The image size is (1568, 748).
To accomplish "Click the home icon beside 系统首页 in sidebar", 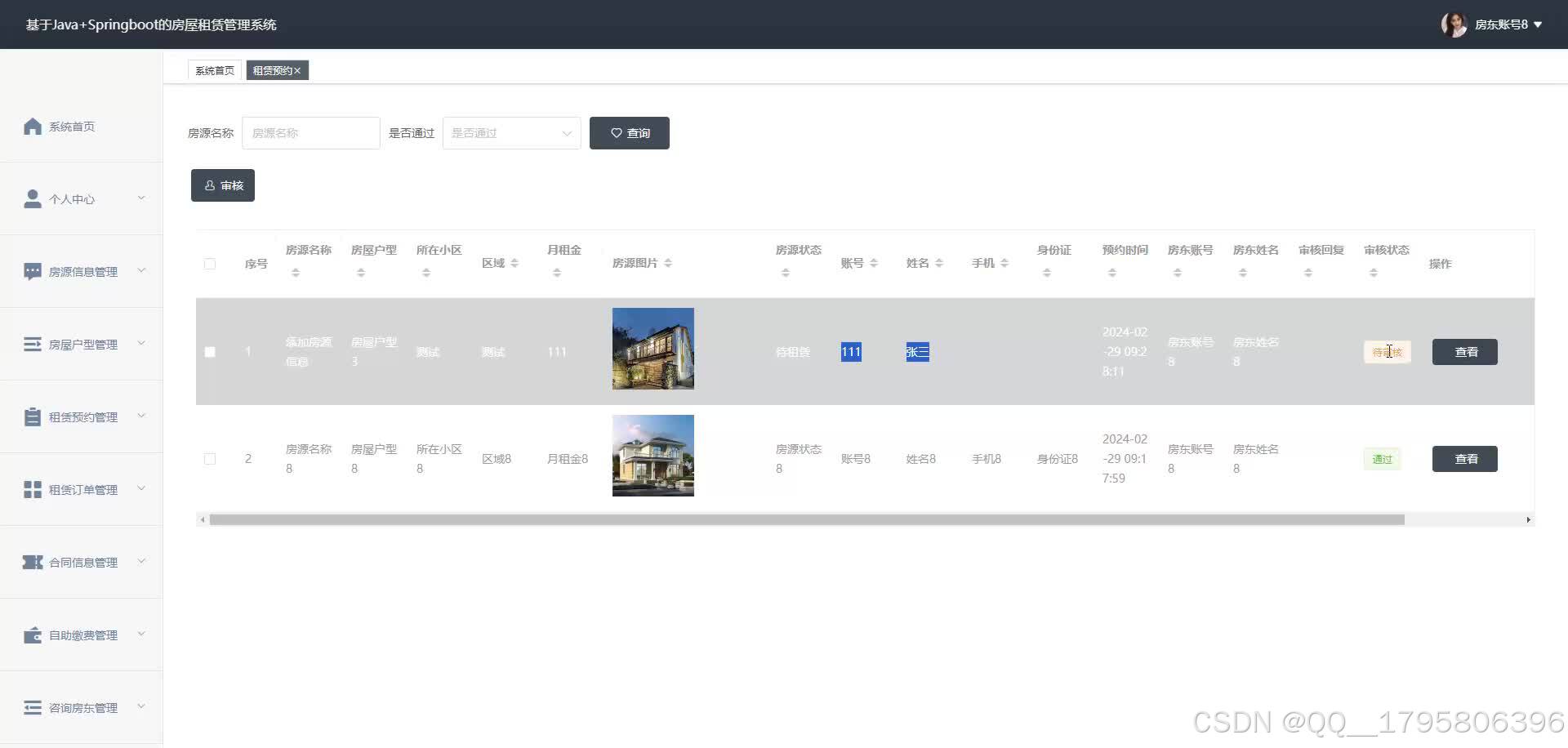I will tap(33, 127).
